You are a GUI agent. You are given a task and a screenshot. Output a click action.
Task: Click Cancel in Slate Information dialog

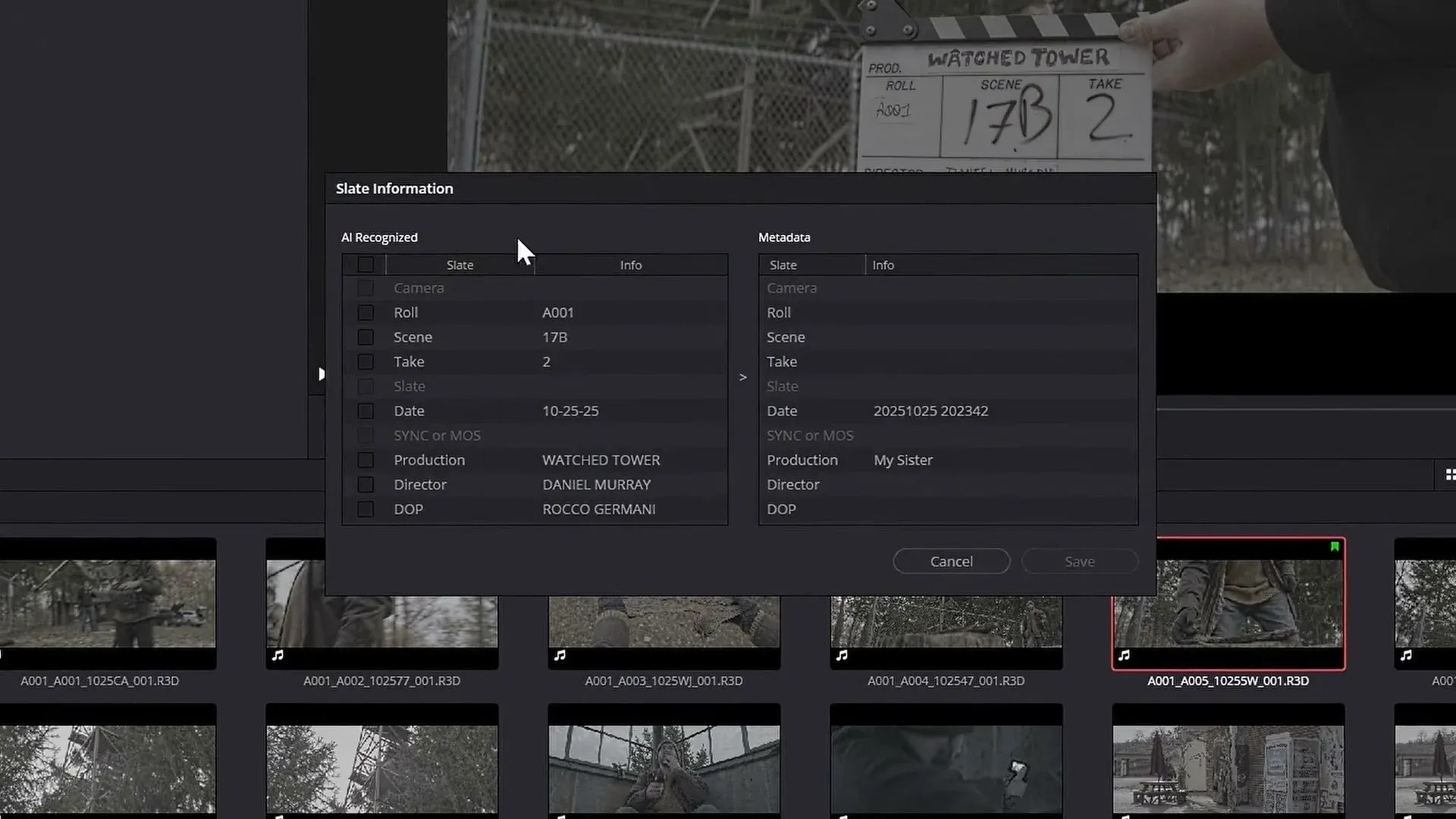pyautogui.click(x=951, y=561)
